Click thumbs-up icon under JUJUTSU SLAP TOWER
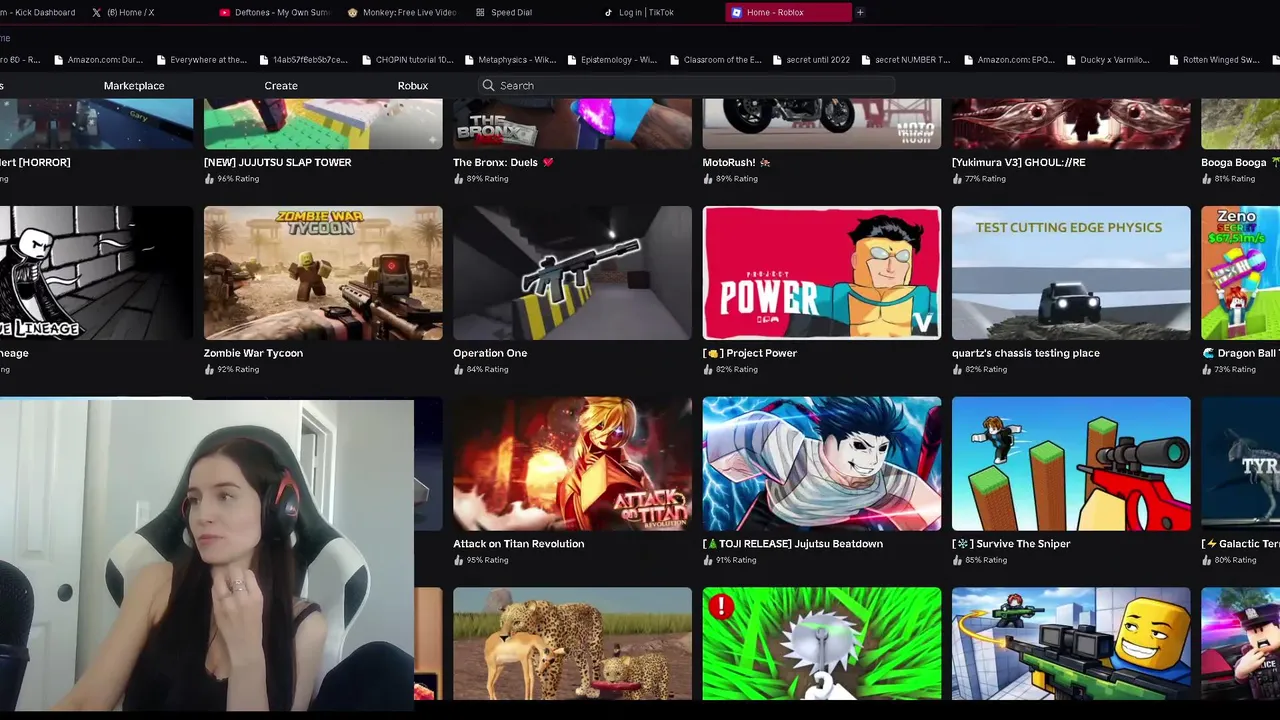1280x720 pixels. [209, 178]
